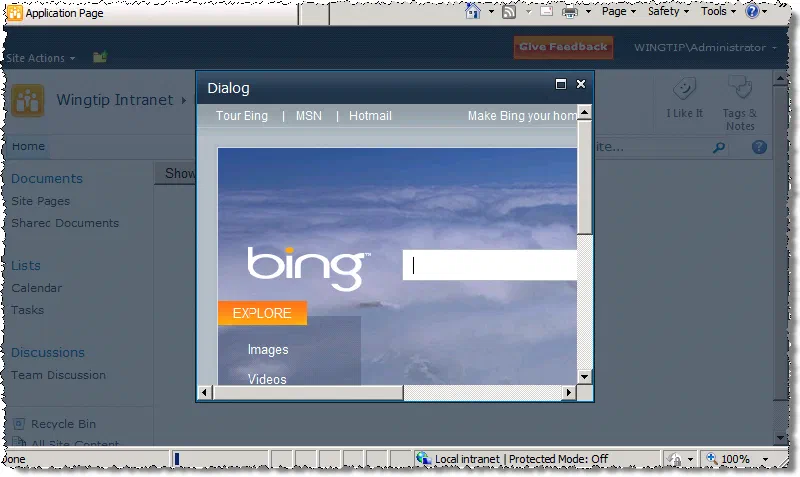The width and height of the screenshot is (800, 477).
Task: Click the Bing search text box
Action: click(490, 265)
